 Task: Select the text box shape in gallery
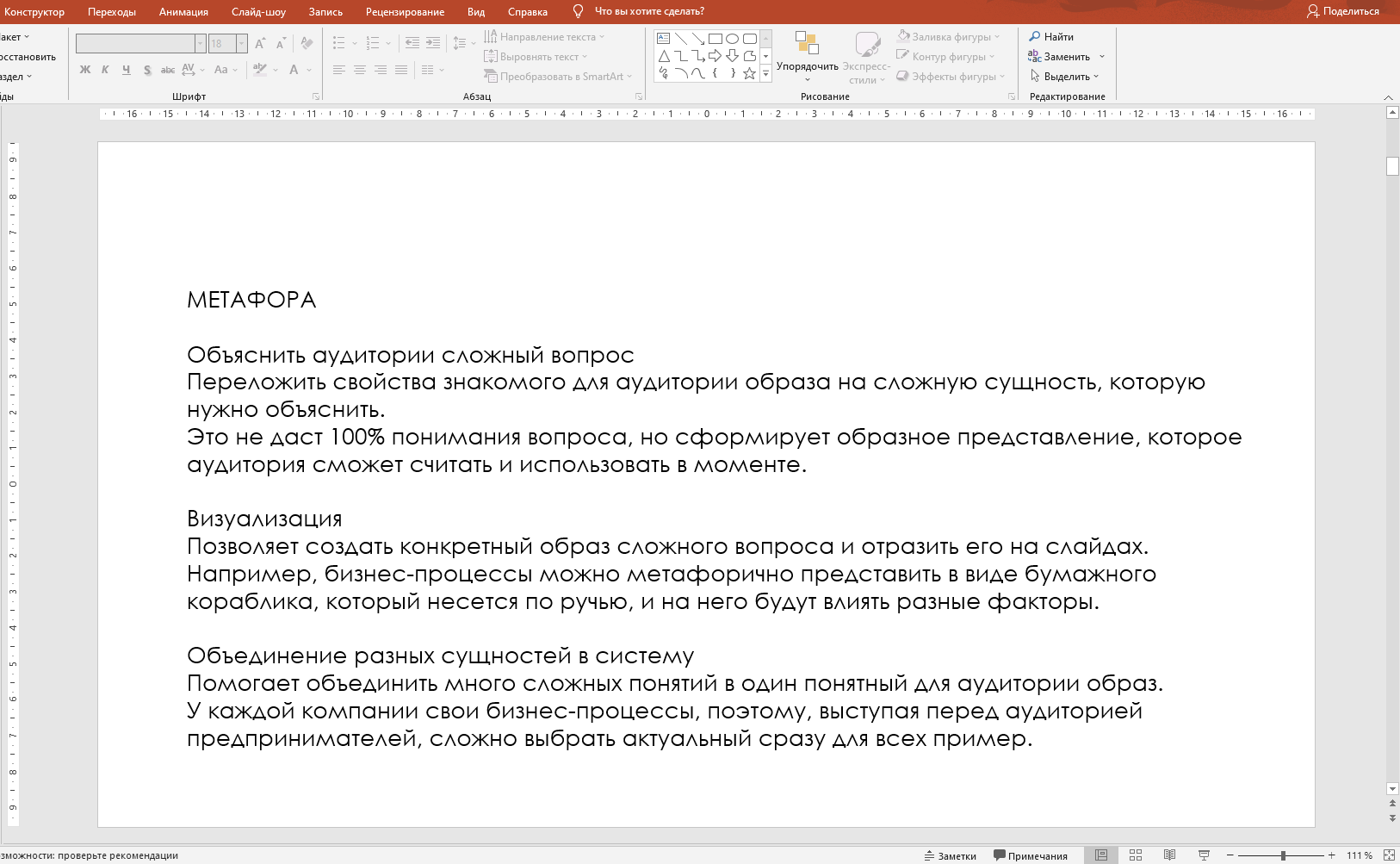point(663,38)
